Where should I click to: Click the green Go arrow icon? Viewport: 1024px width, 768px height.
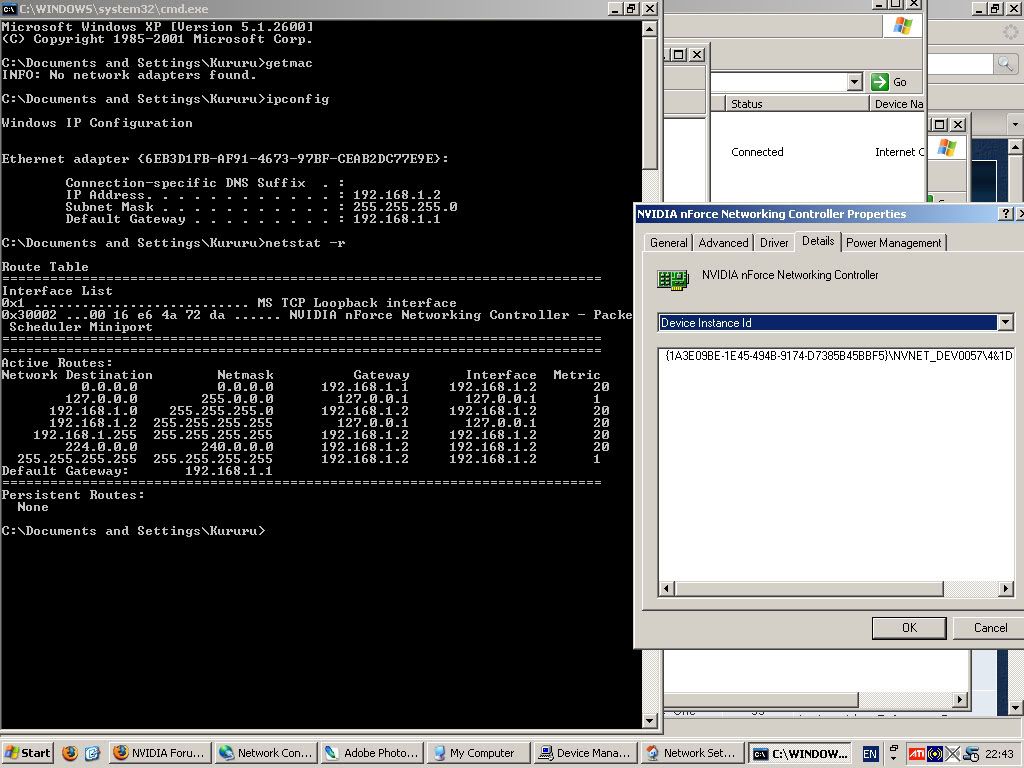[x=878, y=82]
